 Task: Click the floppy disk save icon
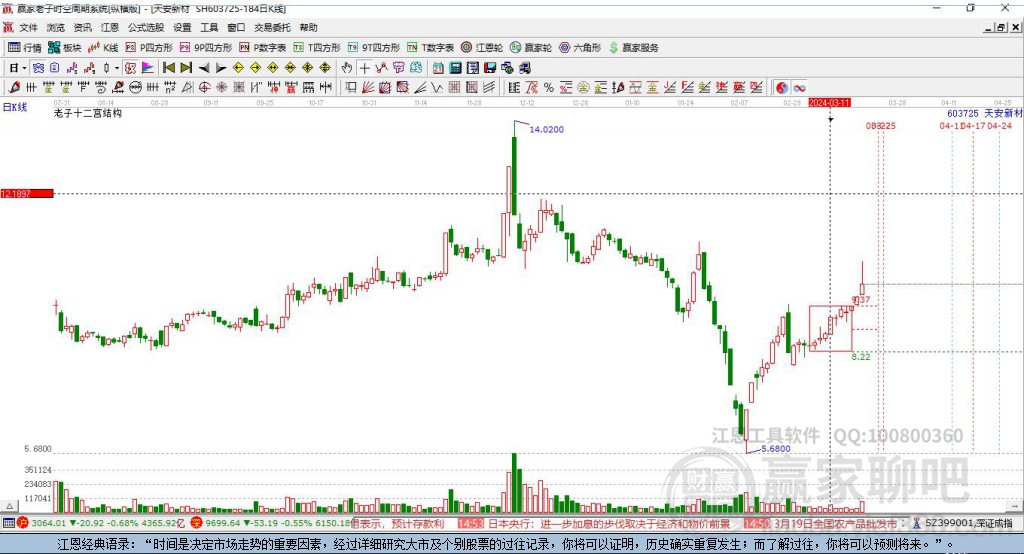[x=490, y=68]
